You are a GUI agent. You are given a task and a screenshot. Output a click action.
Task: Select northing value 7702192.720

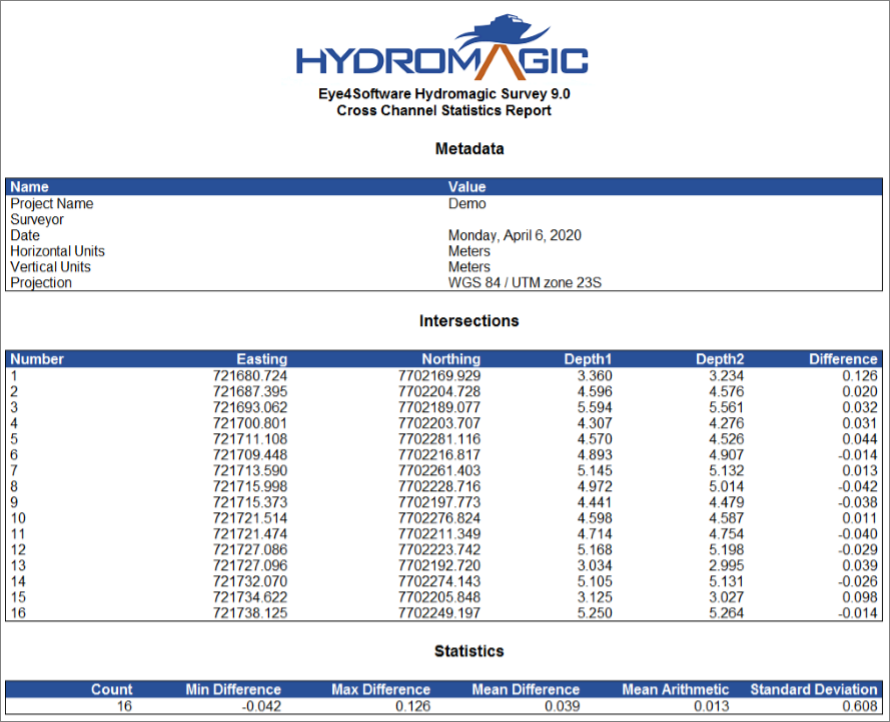point(439,566)
